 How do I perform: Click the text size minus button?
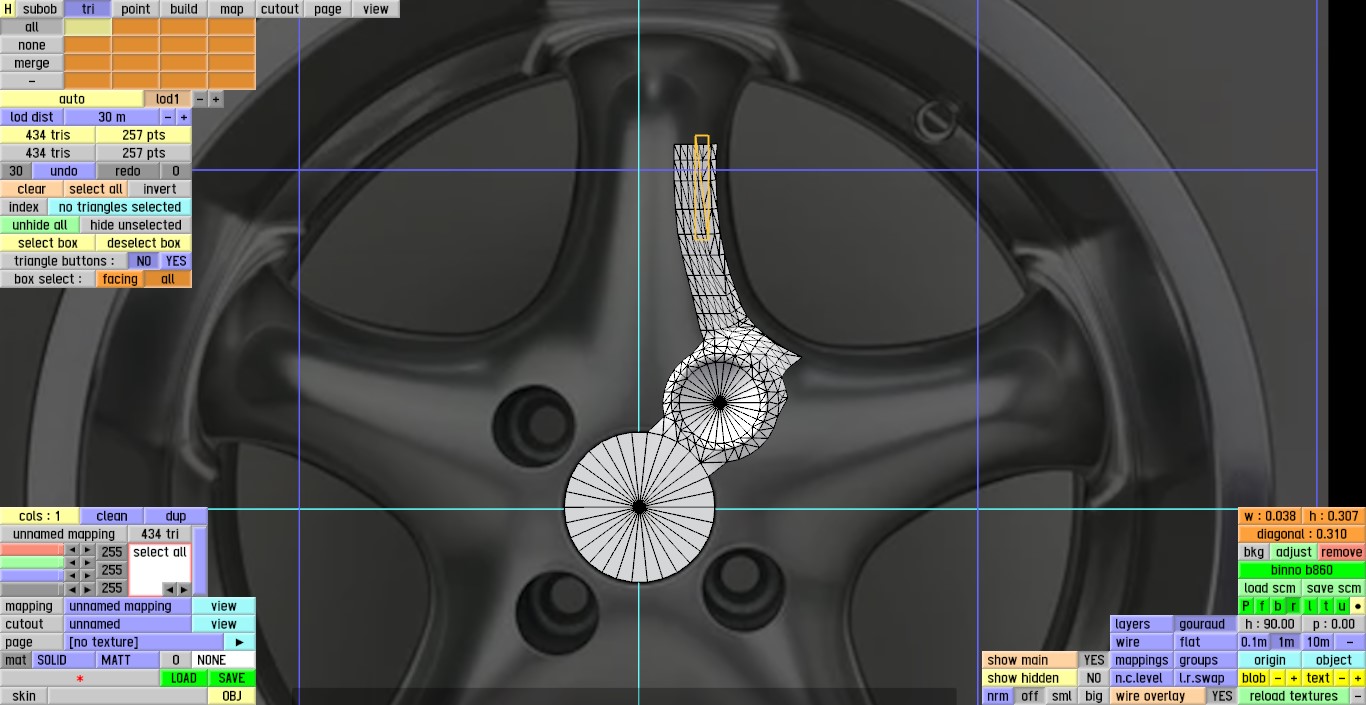tap(1342, 678)
